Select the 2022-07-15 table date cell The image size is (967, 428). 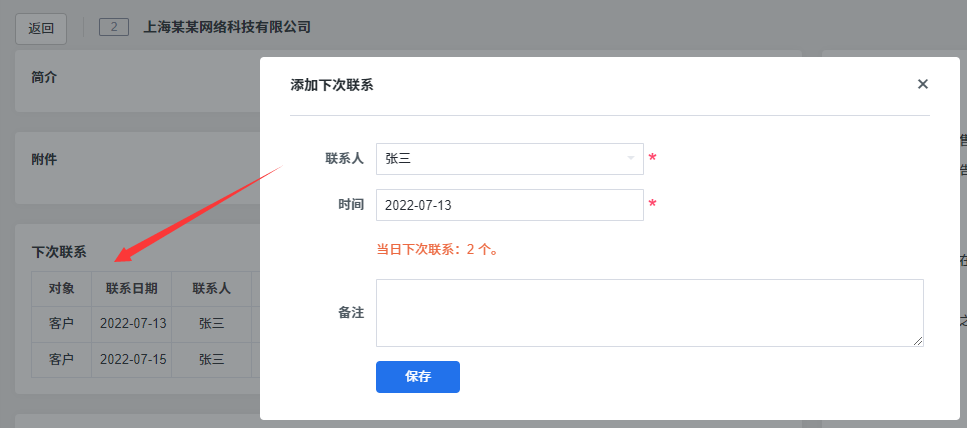point(132,359)
